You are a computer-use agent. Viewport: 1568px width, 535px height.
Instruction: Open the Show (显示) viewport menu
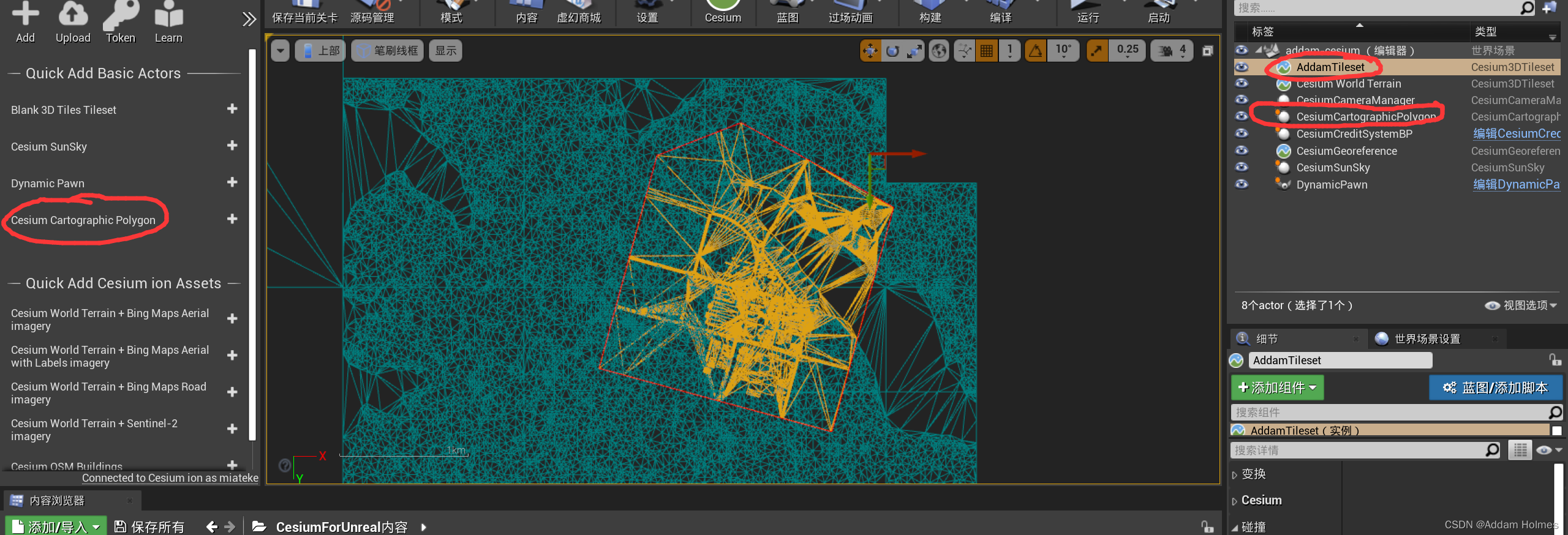tap(445, 51)
